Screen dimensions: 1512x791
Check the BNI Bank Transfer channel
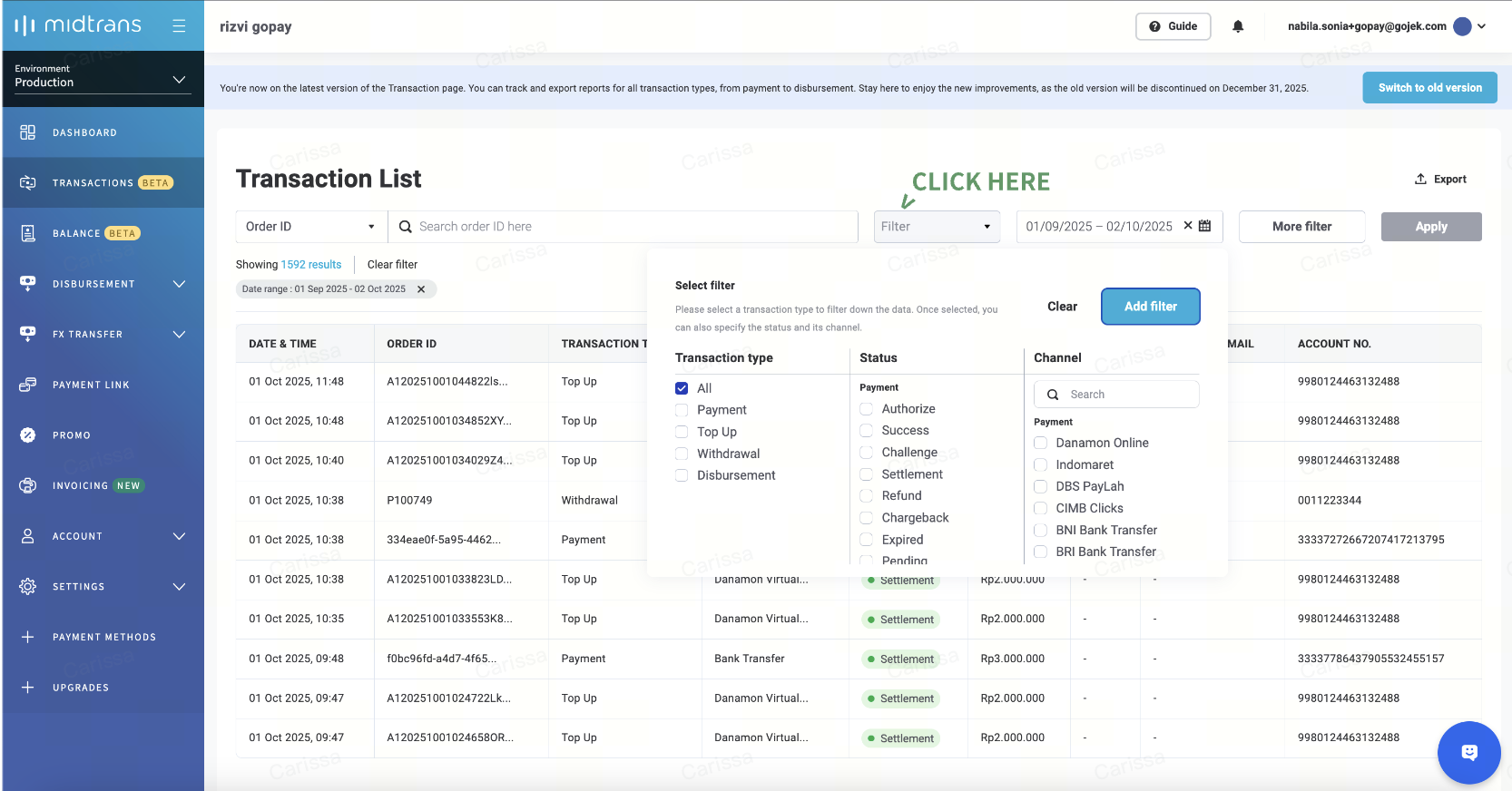pos(1041,530)
